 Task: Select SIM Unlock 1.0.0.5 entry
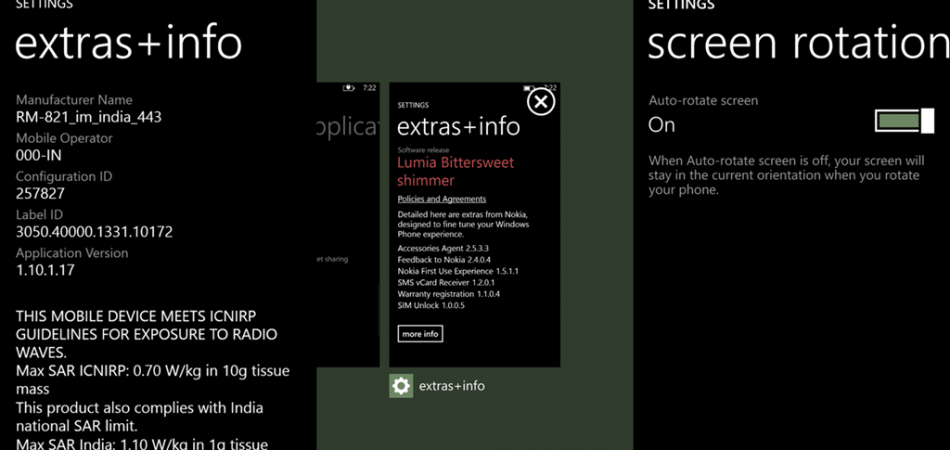[x=431, y=305]
